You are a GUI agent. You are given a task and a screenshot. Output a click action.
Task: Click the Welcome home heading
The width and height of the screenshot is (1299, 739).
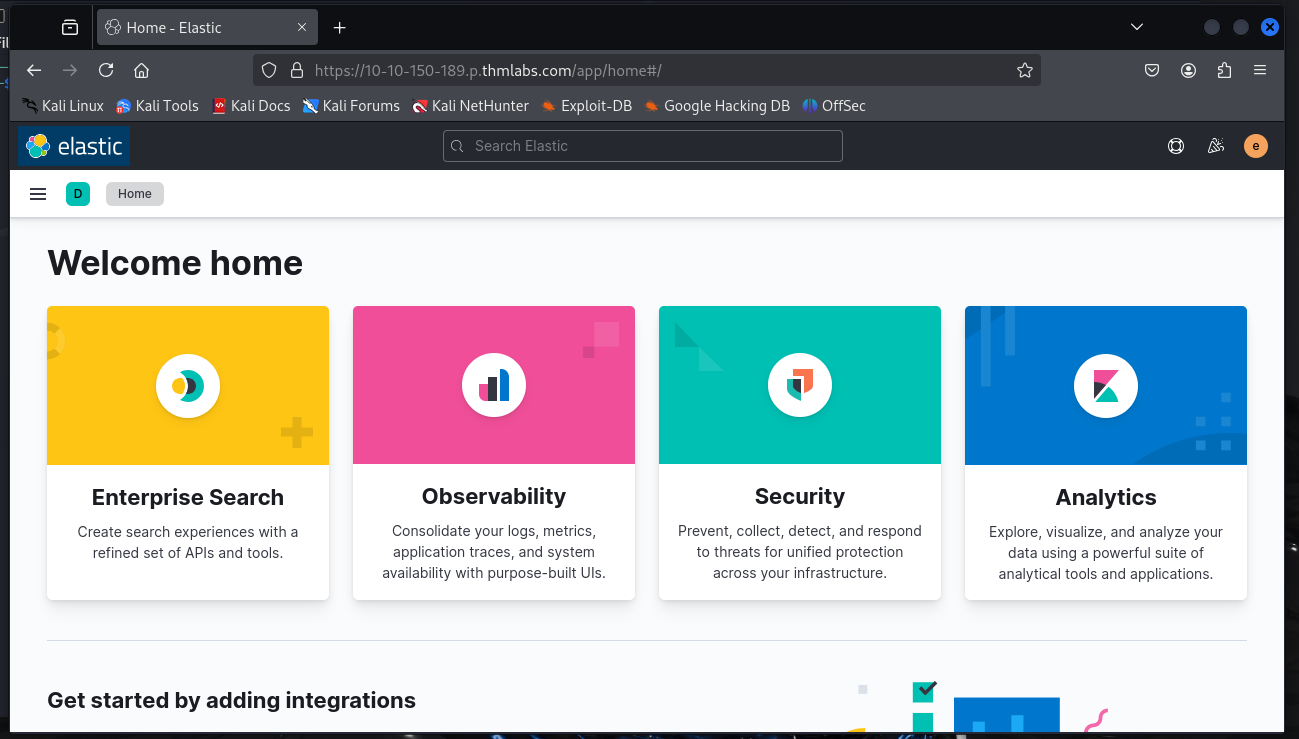click(x=175, y=263)
